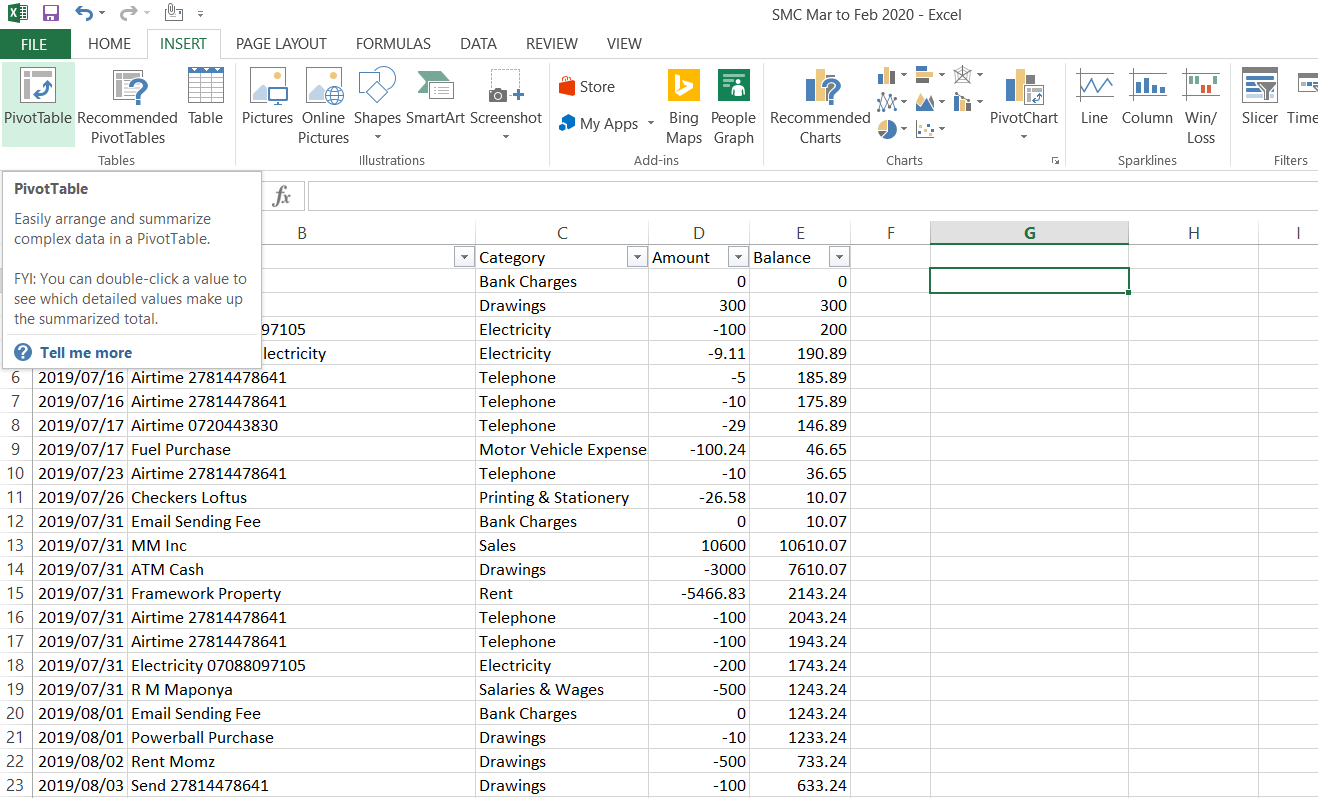1318x798 pixels.
Task: Click the Online Pictures icon
Action: pyautogui.click(x=323, y=100)
